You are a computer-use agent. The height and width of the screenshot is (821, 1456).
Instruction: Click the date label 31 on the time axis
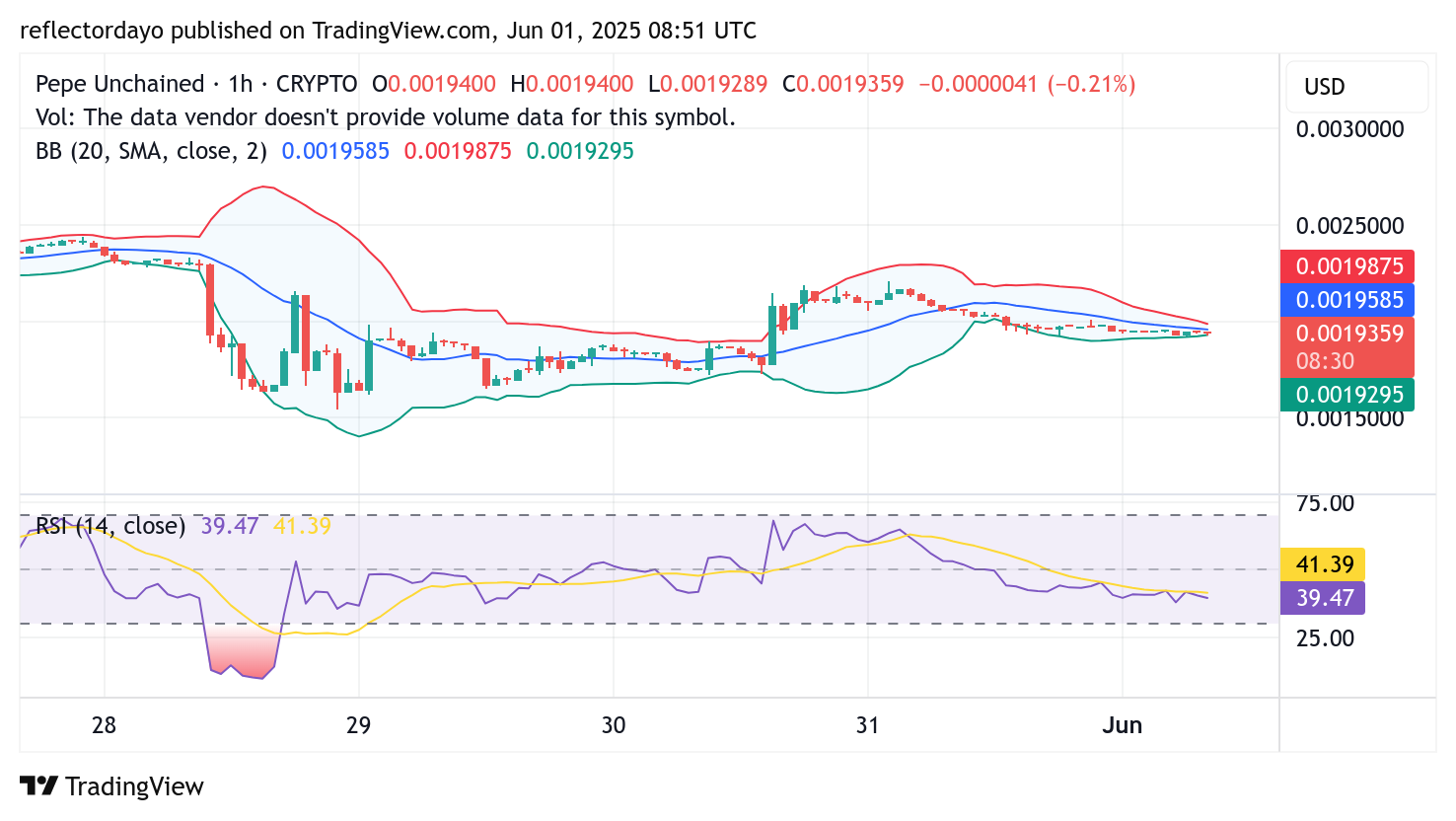(x=867, y=725)
